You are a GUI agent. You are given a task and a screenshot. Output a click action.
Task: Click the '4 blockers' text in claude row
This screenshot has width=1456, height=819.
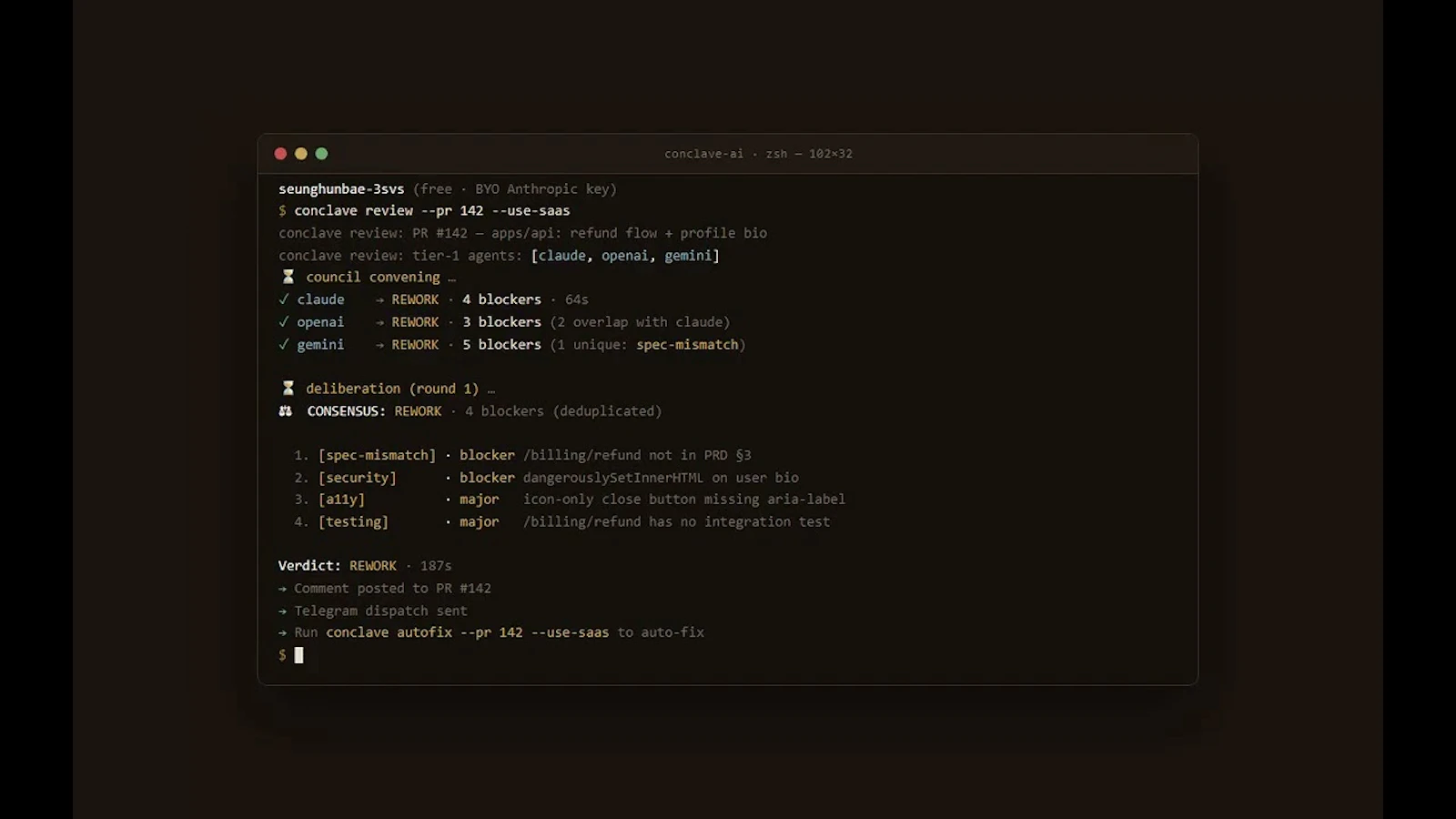501,299
